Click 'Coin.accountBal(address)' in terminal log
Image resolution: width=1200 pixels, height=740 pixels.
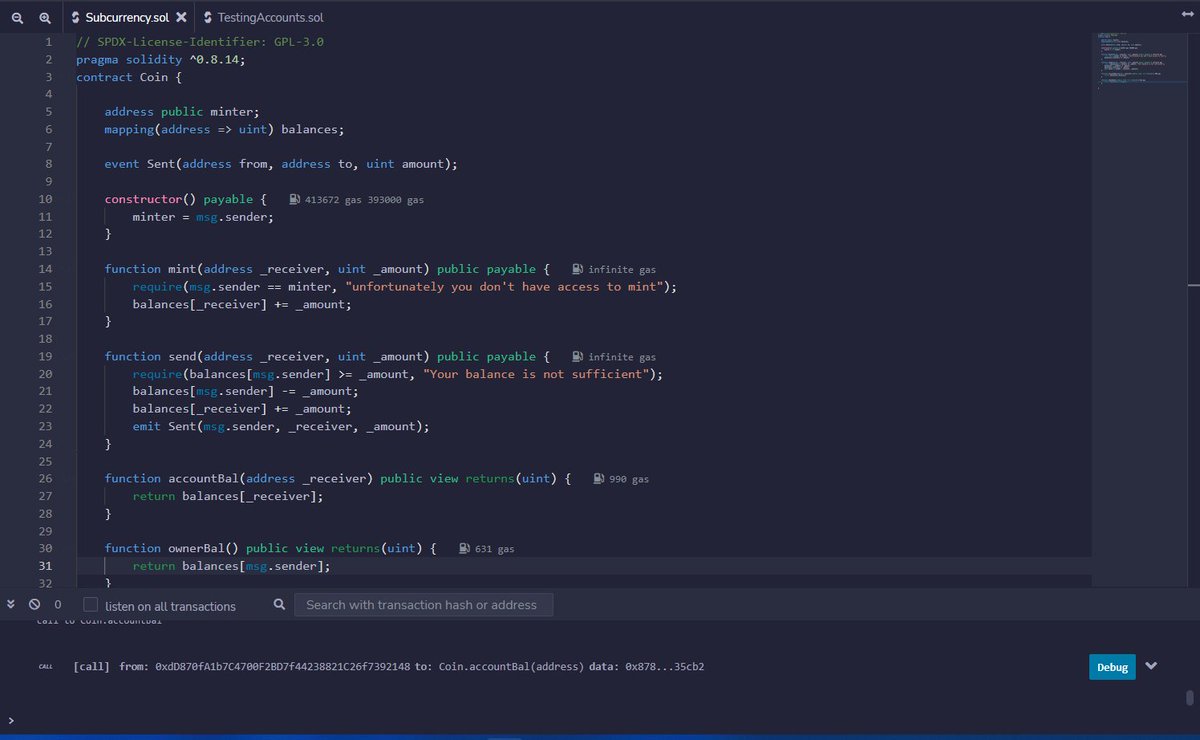510,667
